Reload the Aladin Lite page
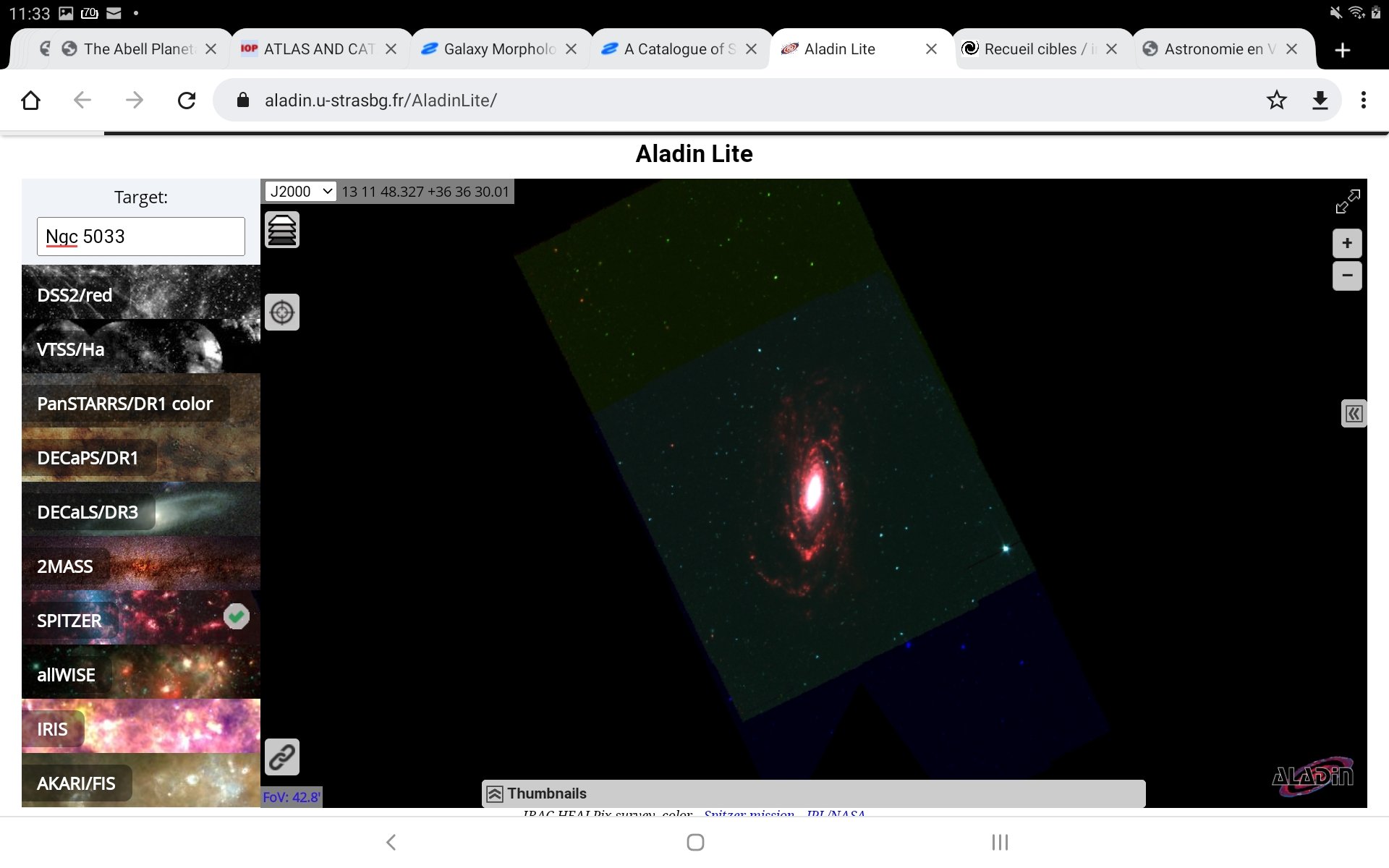 coord(187,100)
